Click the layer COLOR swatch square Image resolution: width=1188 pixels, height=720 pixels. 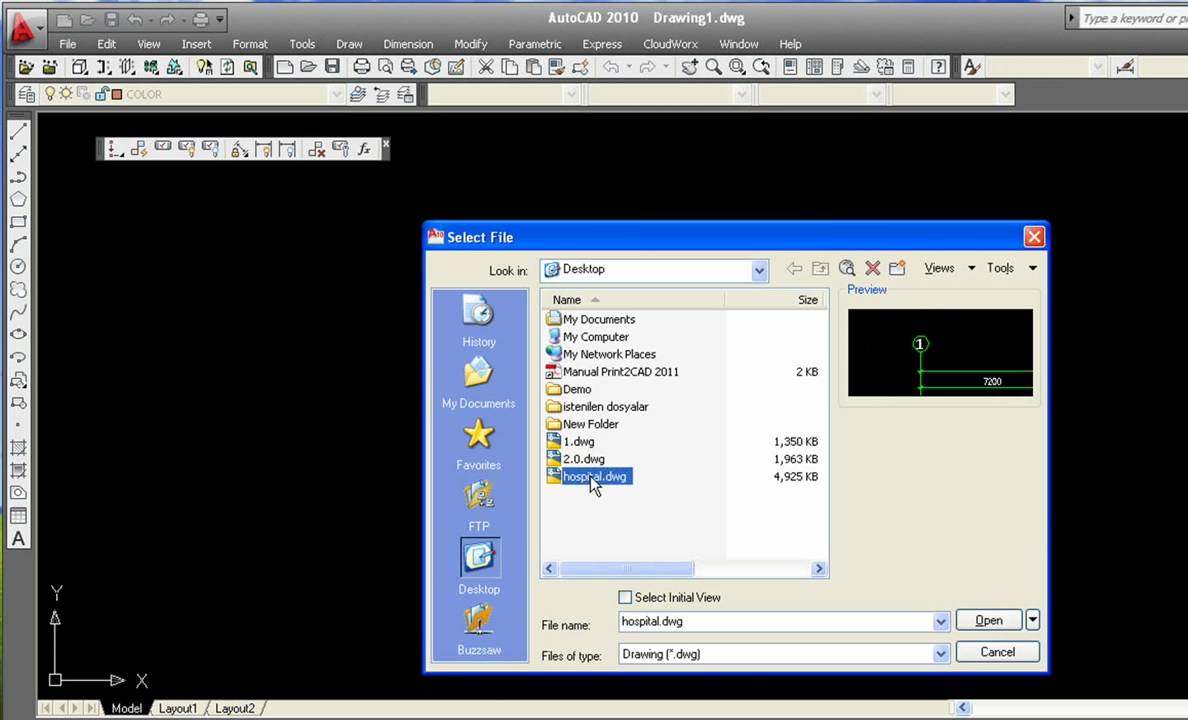(117, 95)
